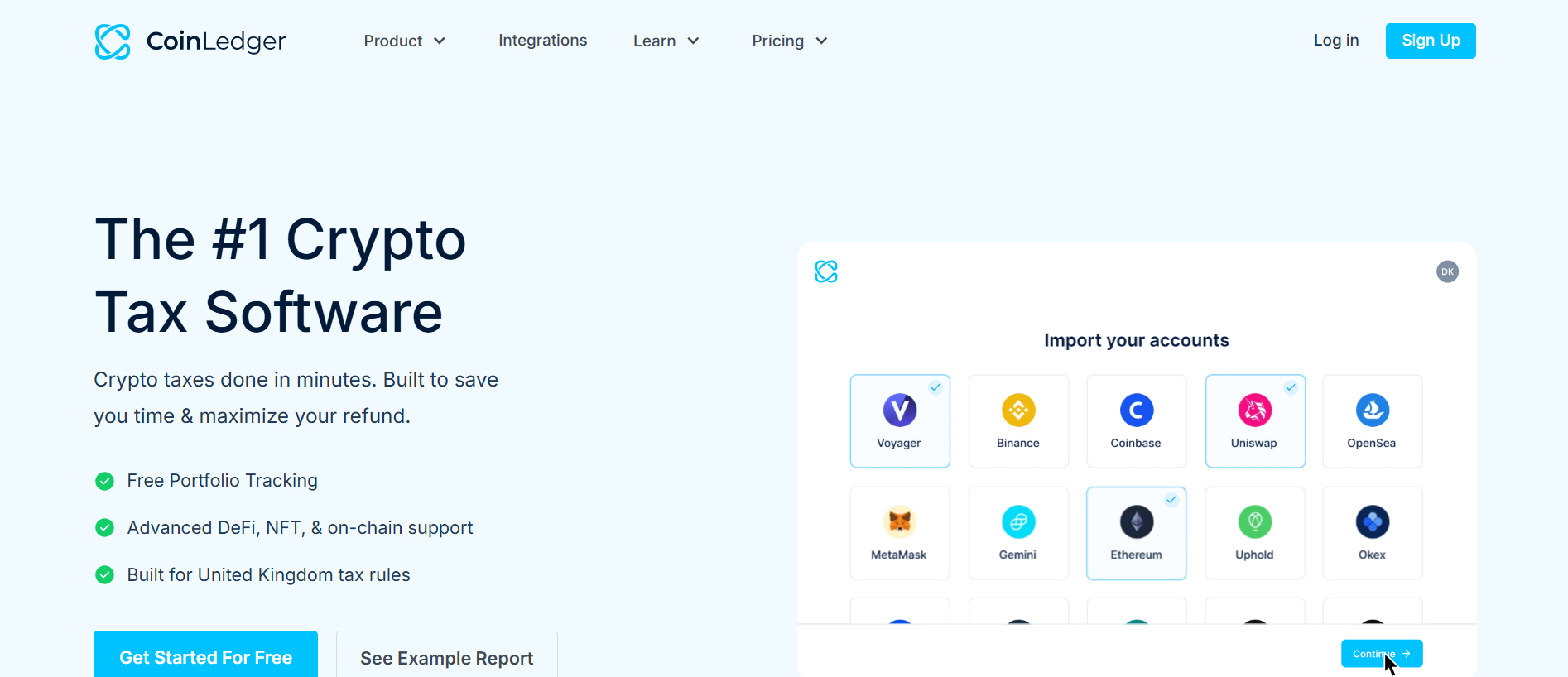
Task: Click Get Started For Free button
Action: point(205,655)
